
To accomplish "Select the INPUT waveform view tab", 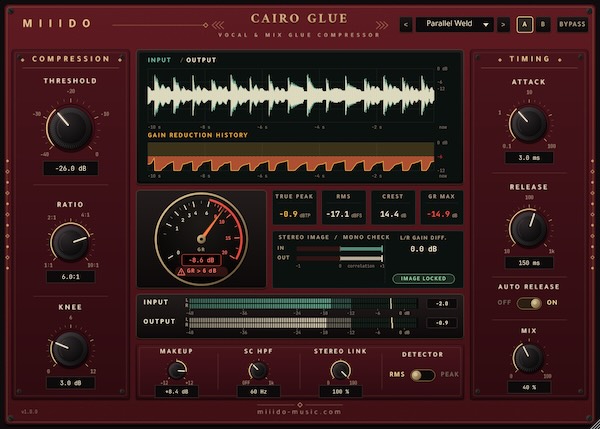I will 159,60.
